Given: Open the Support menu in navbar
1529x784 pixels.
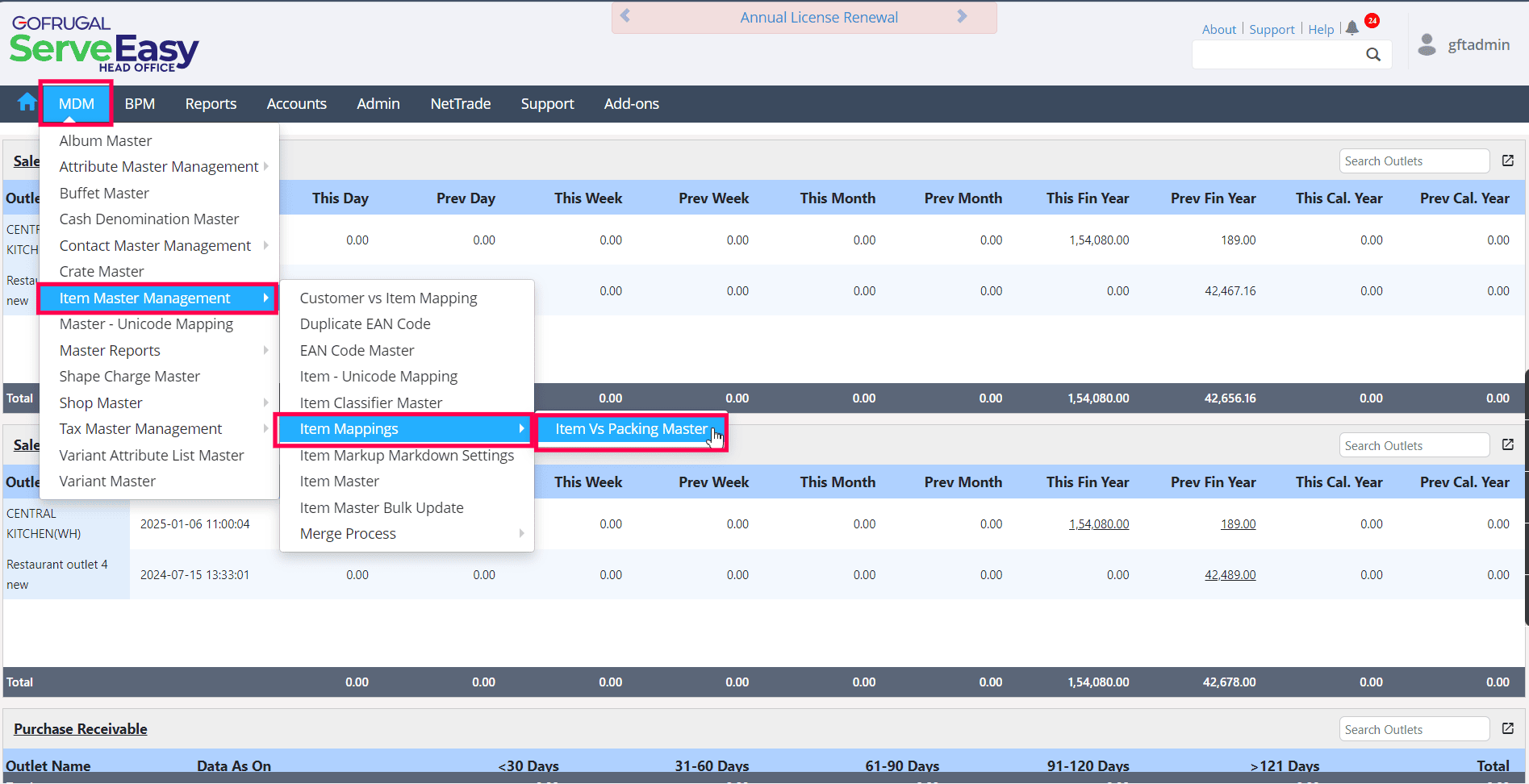Looking at the screenshot, I should 547,103.
